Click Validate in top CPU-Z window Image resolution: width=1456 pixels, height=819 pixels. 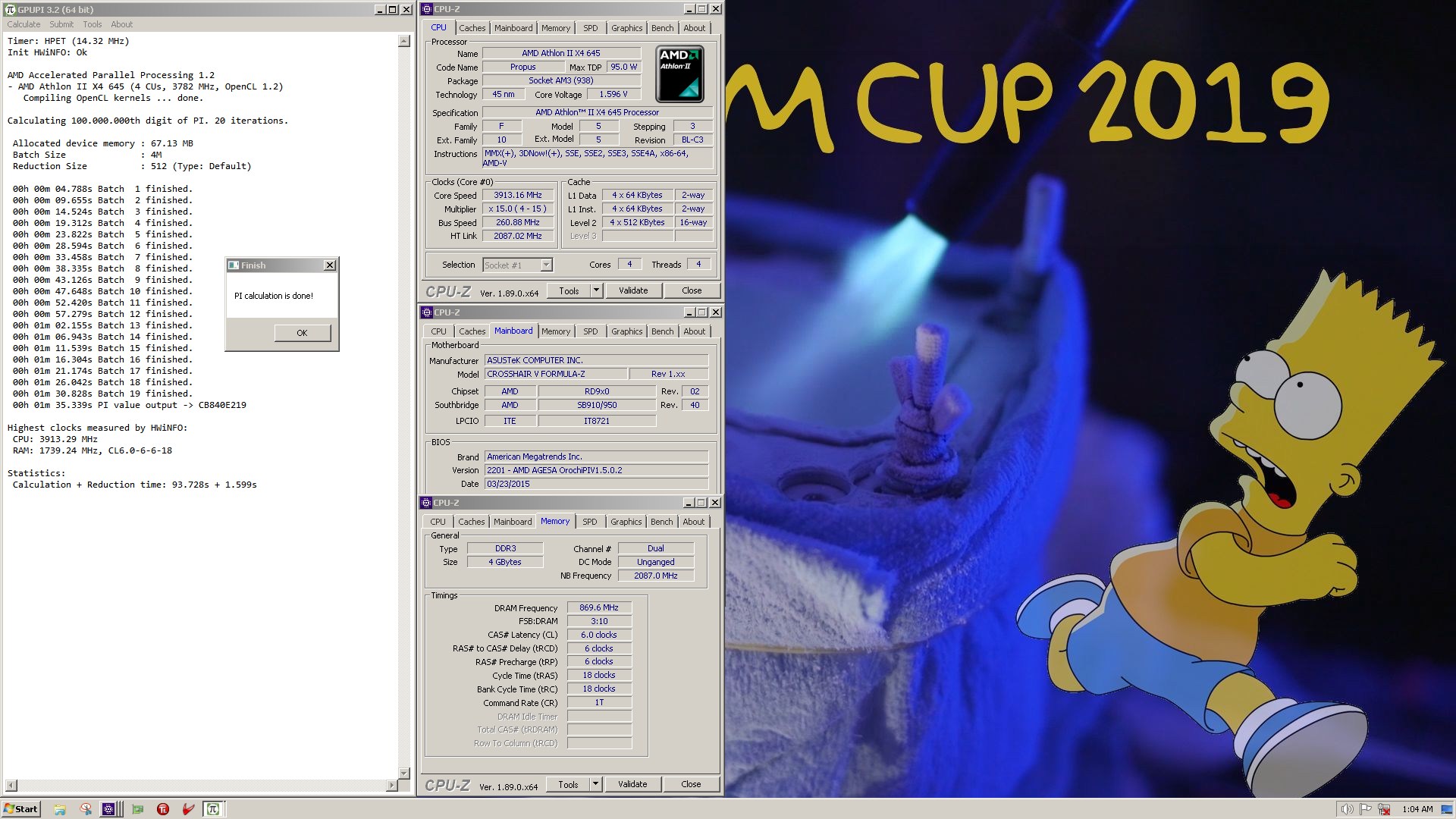click(633, 290)
